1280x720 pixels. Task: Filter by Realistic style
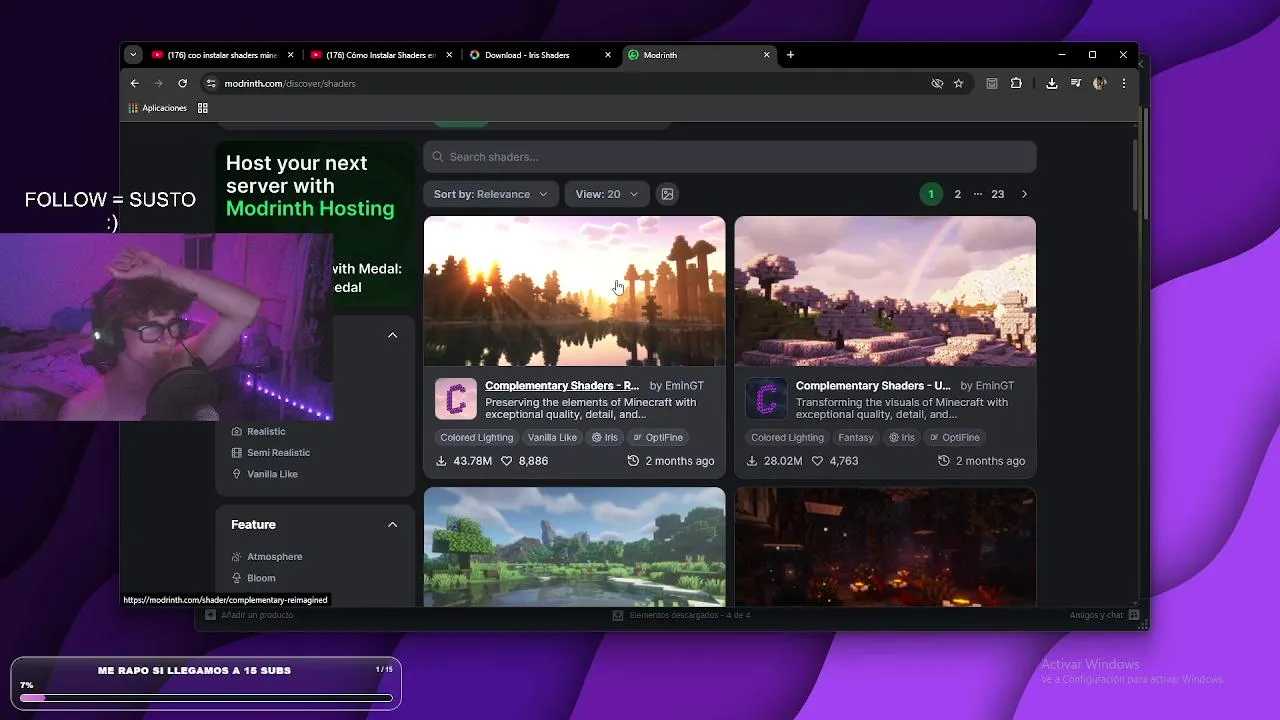click(x=258, y=431)
